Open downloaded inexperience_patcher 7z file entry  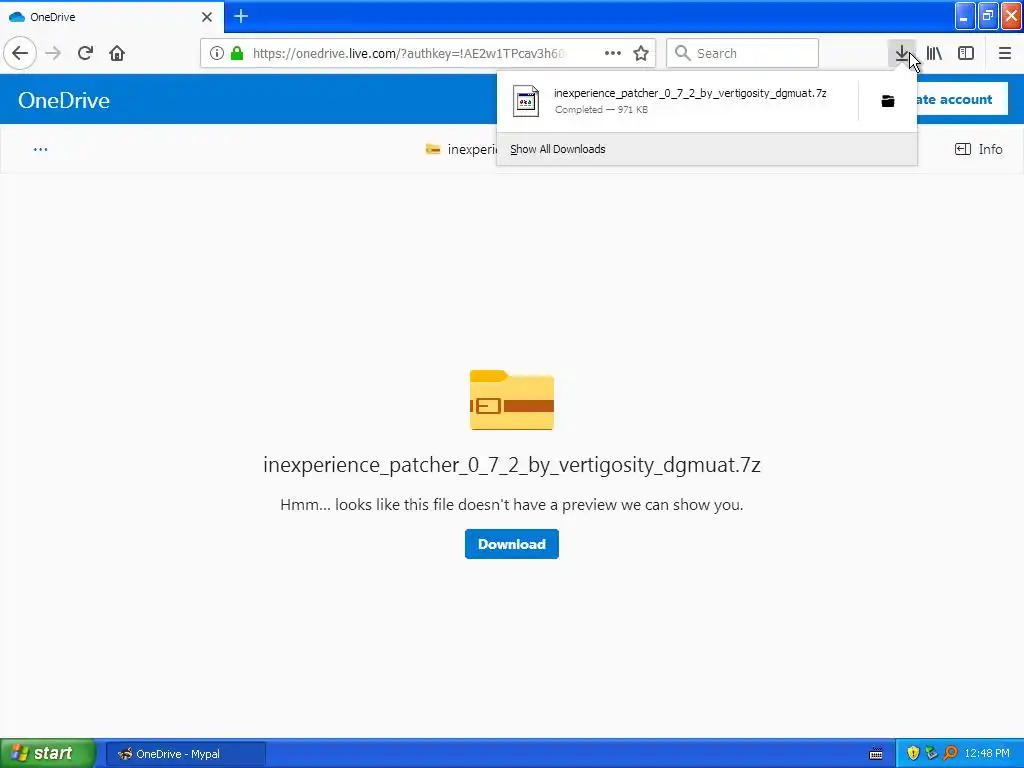click(x=677, y=101)
